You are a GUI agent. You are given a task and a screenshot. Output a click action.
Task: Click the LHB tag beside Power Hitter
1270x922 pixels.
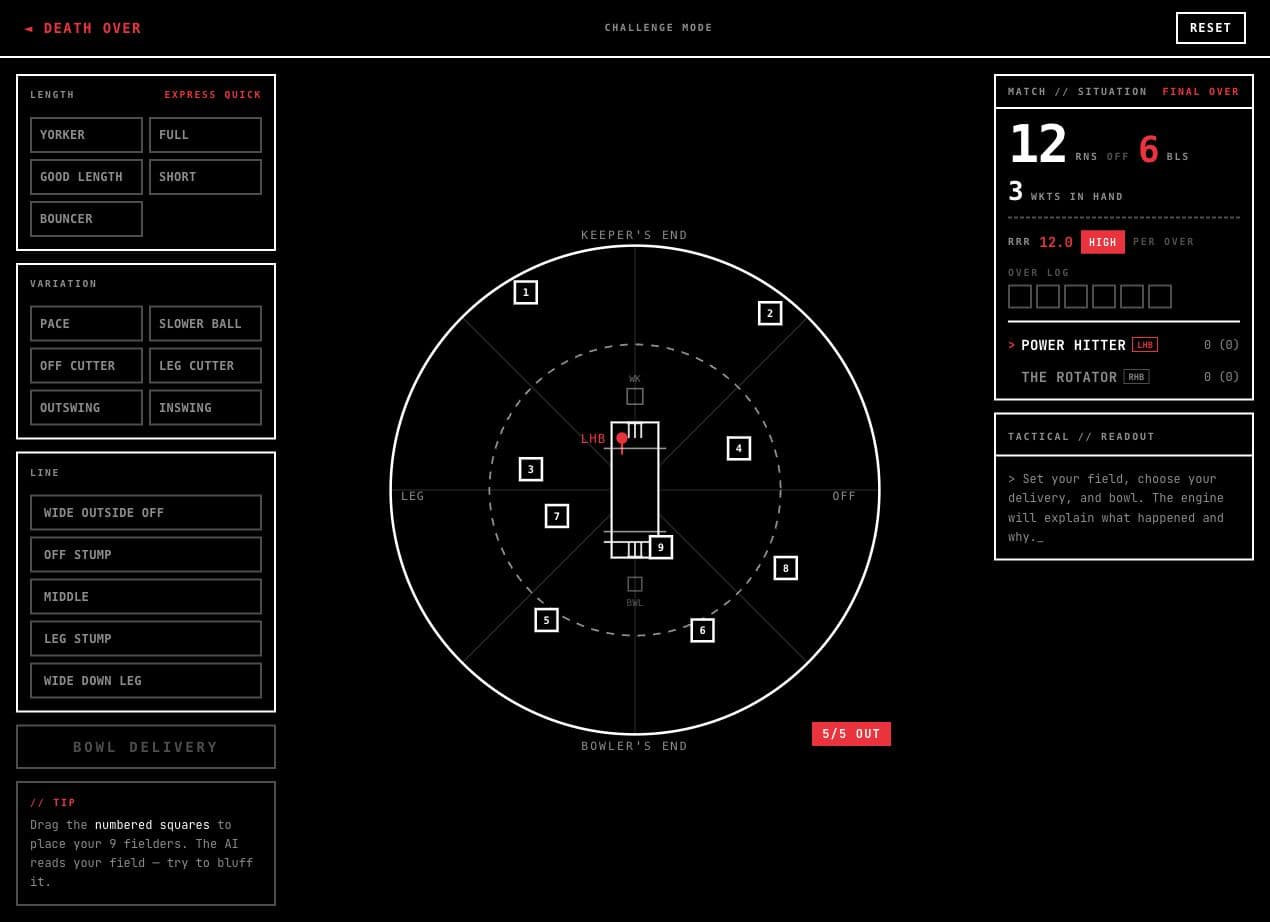coord(1145,345)
